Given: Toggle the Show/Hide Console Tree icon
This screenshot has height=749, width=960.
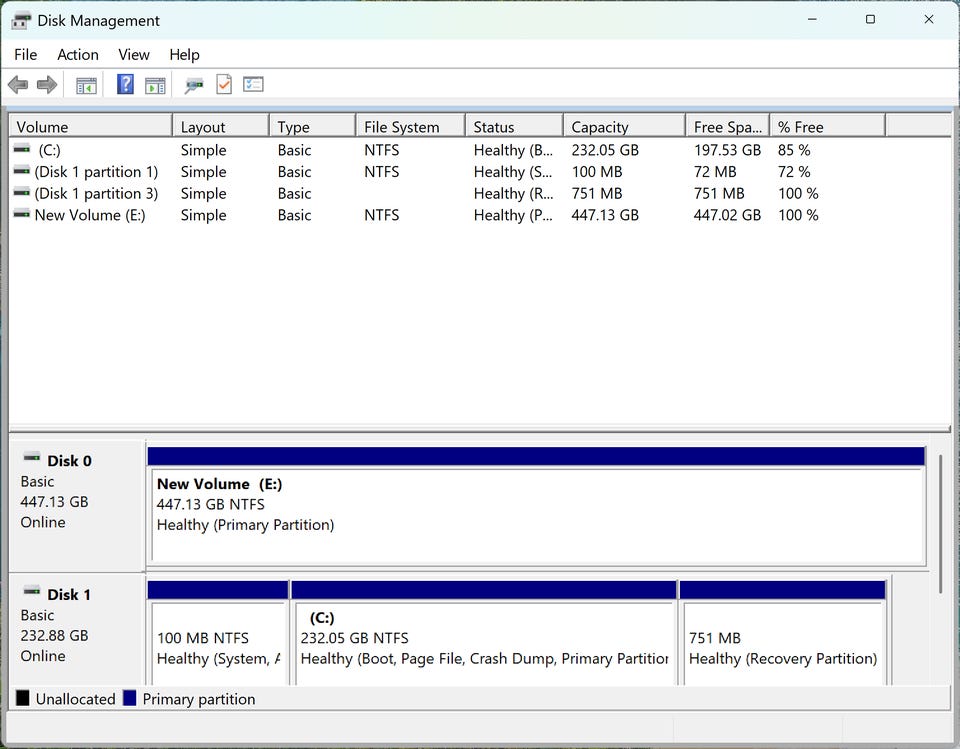Looking at the screenshot, I should pos(87,85).
